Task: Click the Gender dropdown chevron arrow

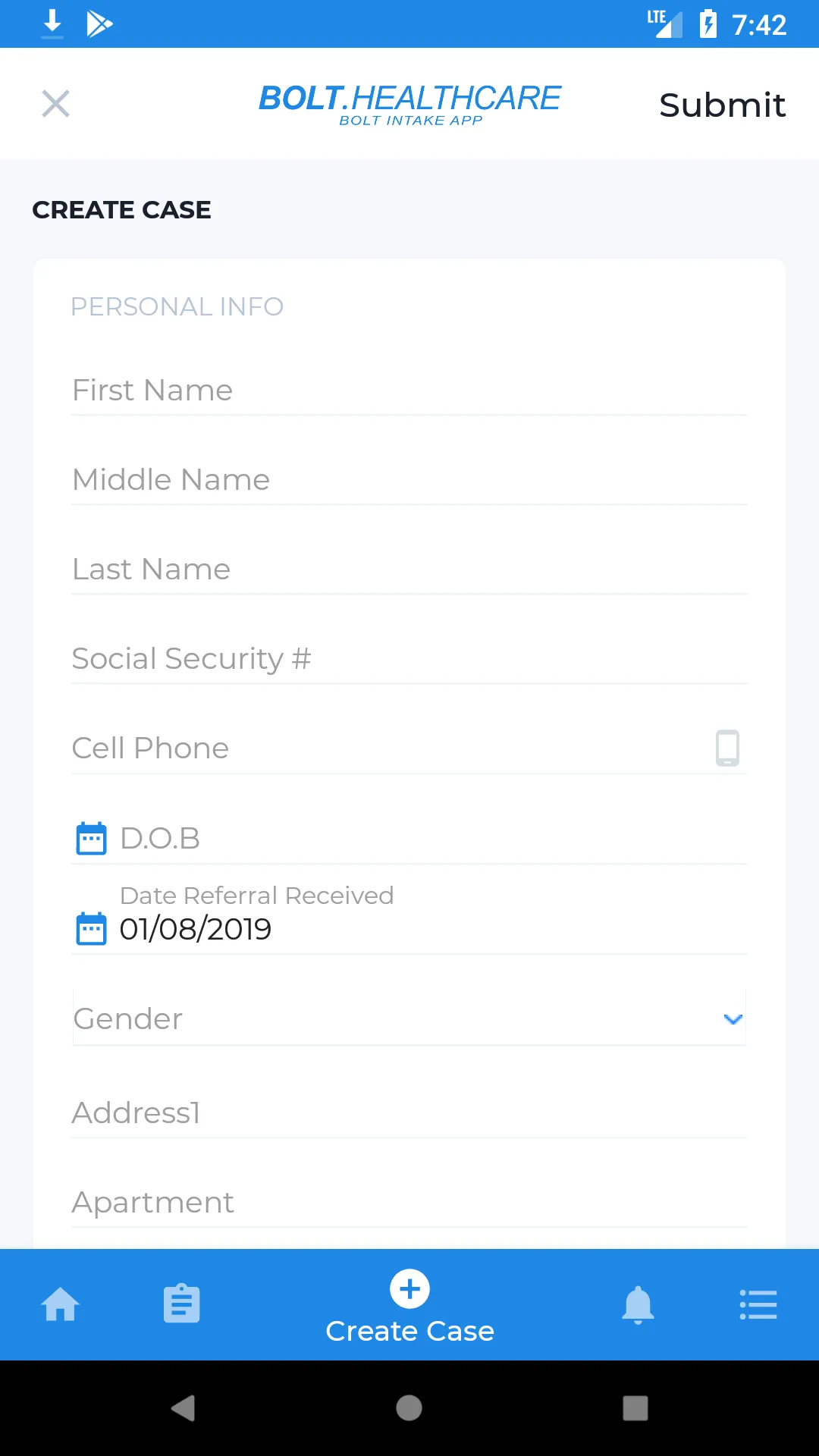Action: (x=733, y=1018)
